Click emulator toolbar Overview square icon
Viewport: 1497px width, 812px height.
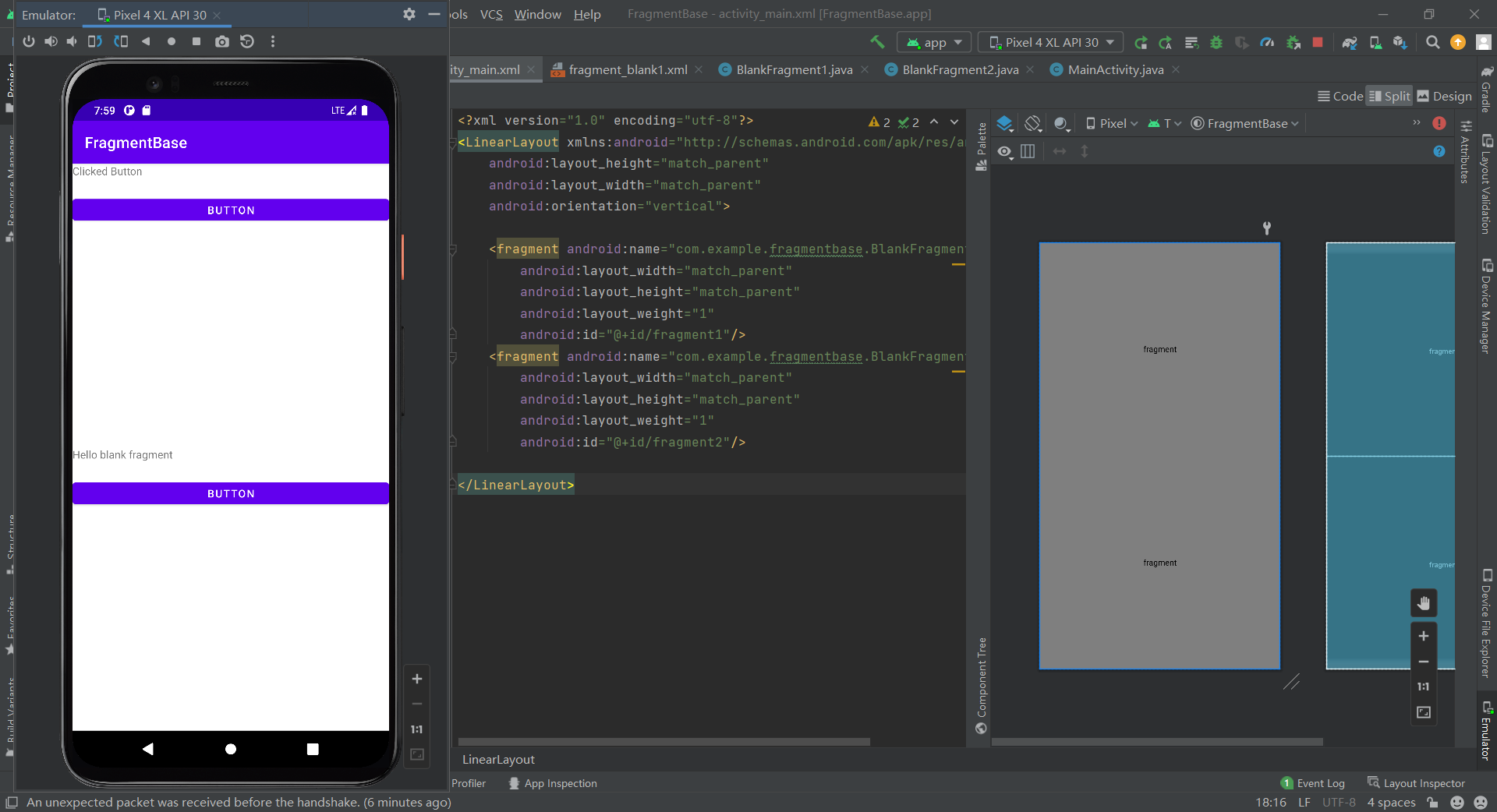click(196, 41)
